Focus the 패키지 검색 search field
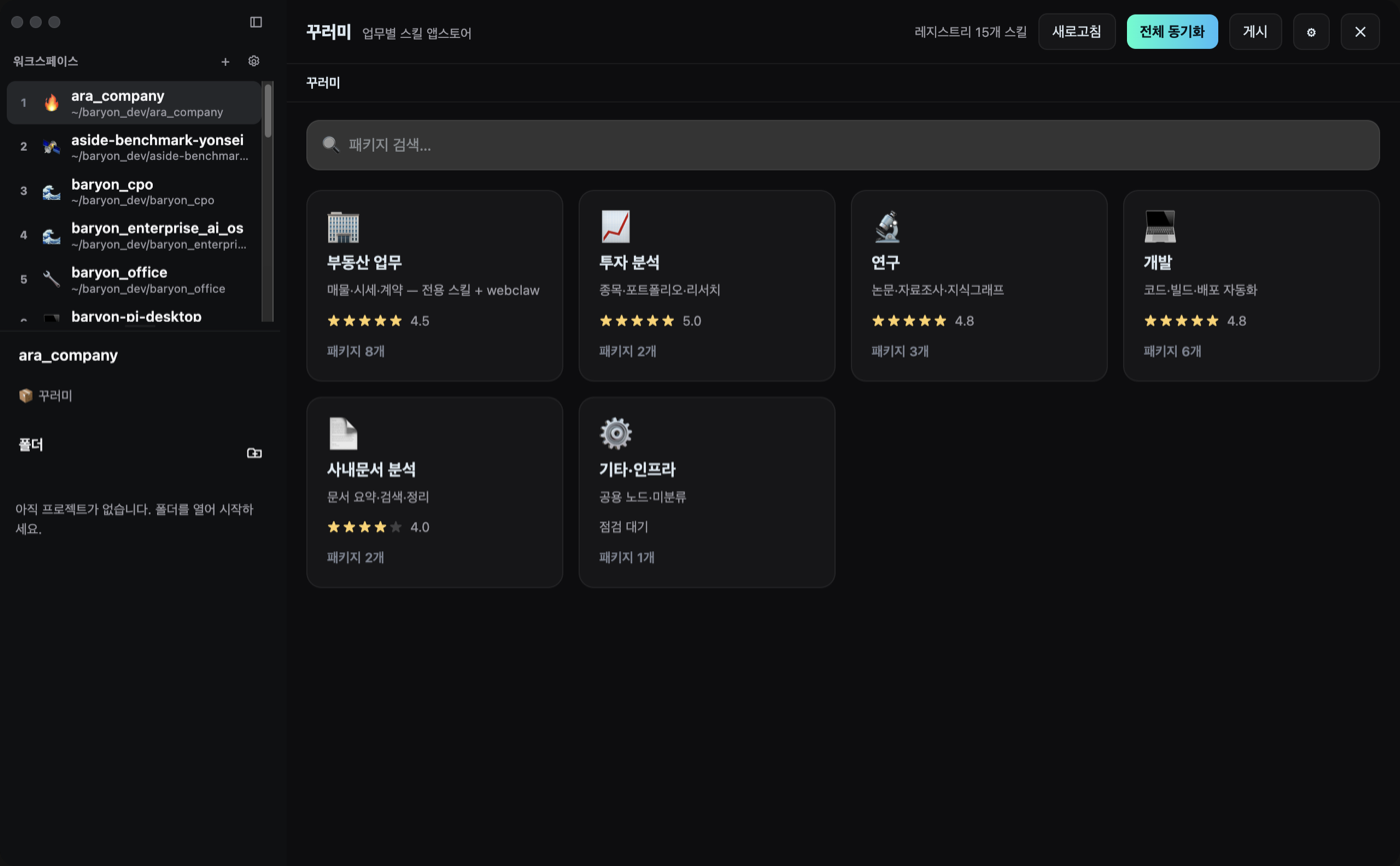Screen dimensions: 1400x866 click(x=843, y=145)
